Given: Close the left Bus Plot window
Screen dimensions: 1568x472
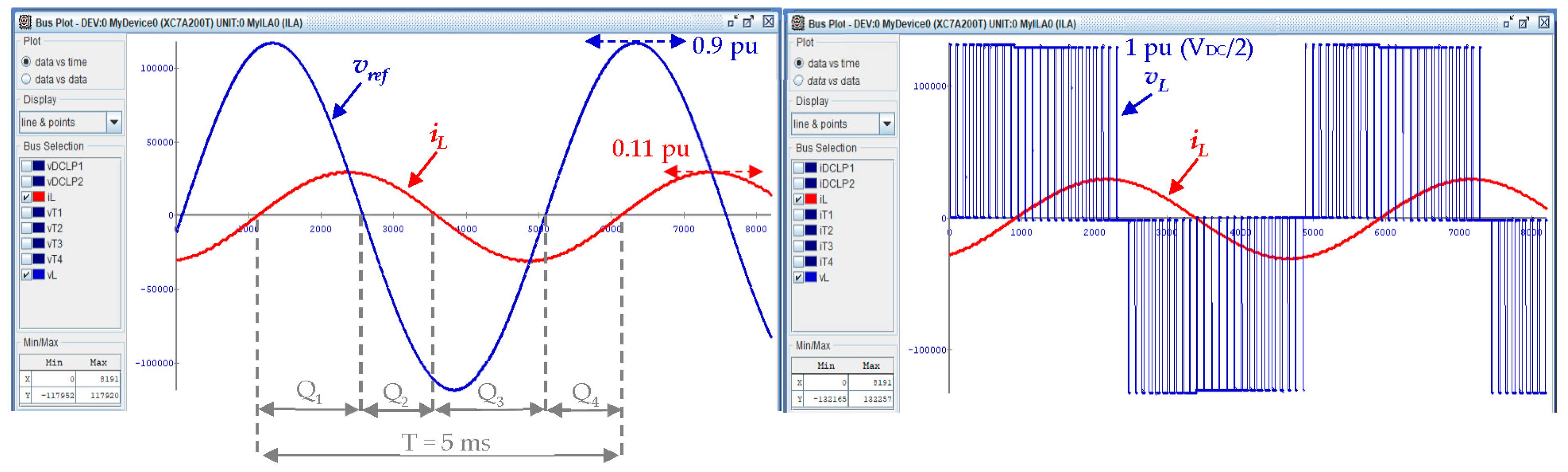Looking at the screenshot, I should (768, 22).
